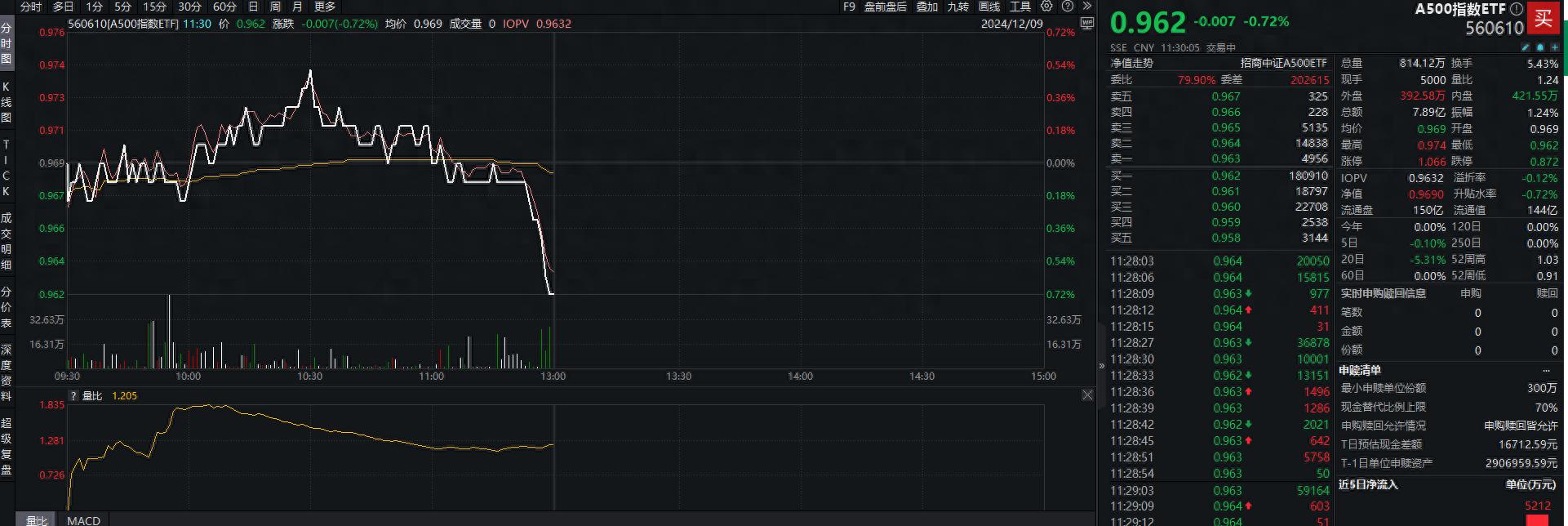Image resolution: width=1568 pixels, height=526 pixels.
Task: Click the help question mark icon
Action: click(x=1067, y=7)
